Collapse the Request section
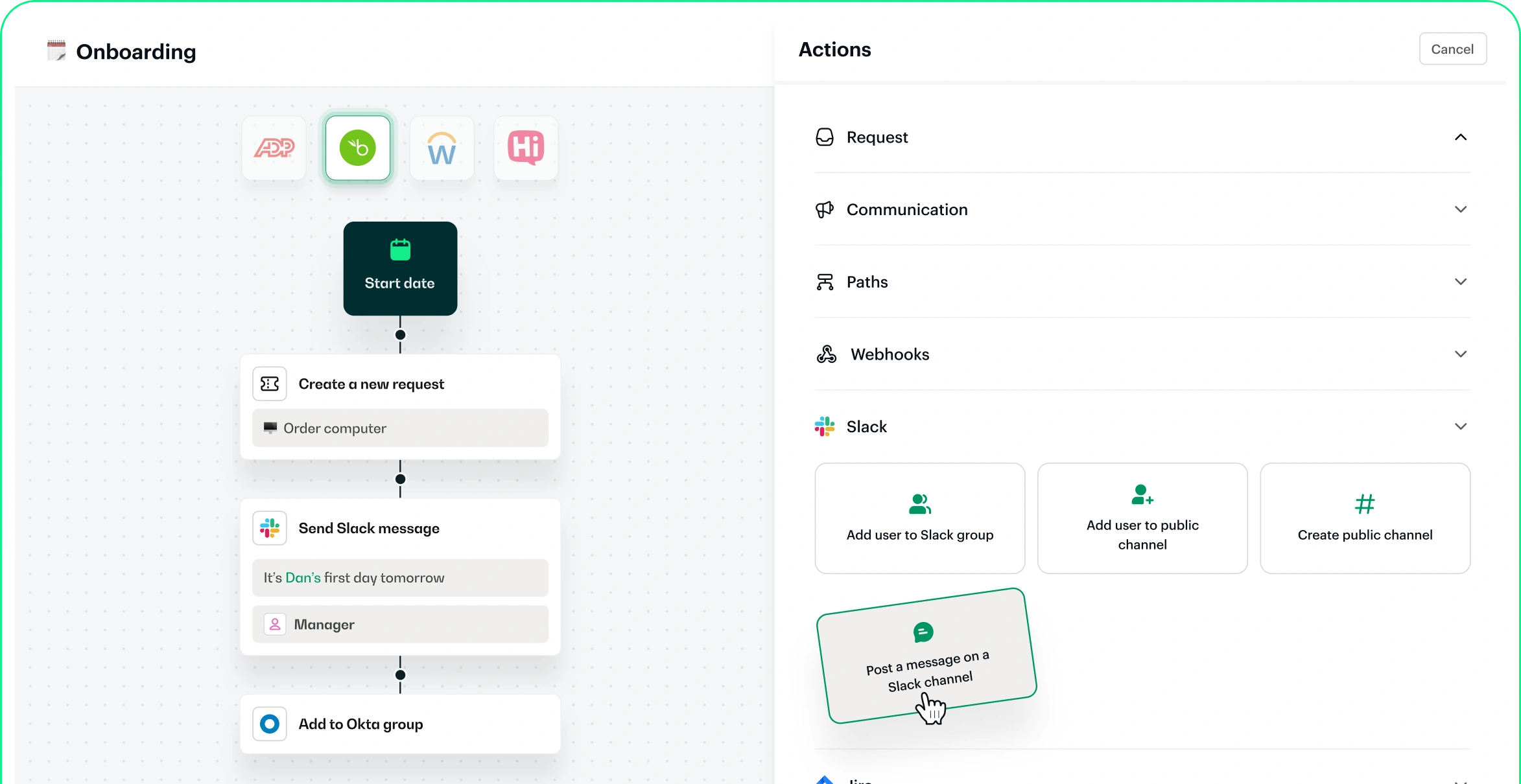This screenshot has width=1521, height=784. tap(1460, 137)
